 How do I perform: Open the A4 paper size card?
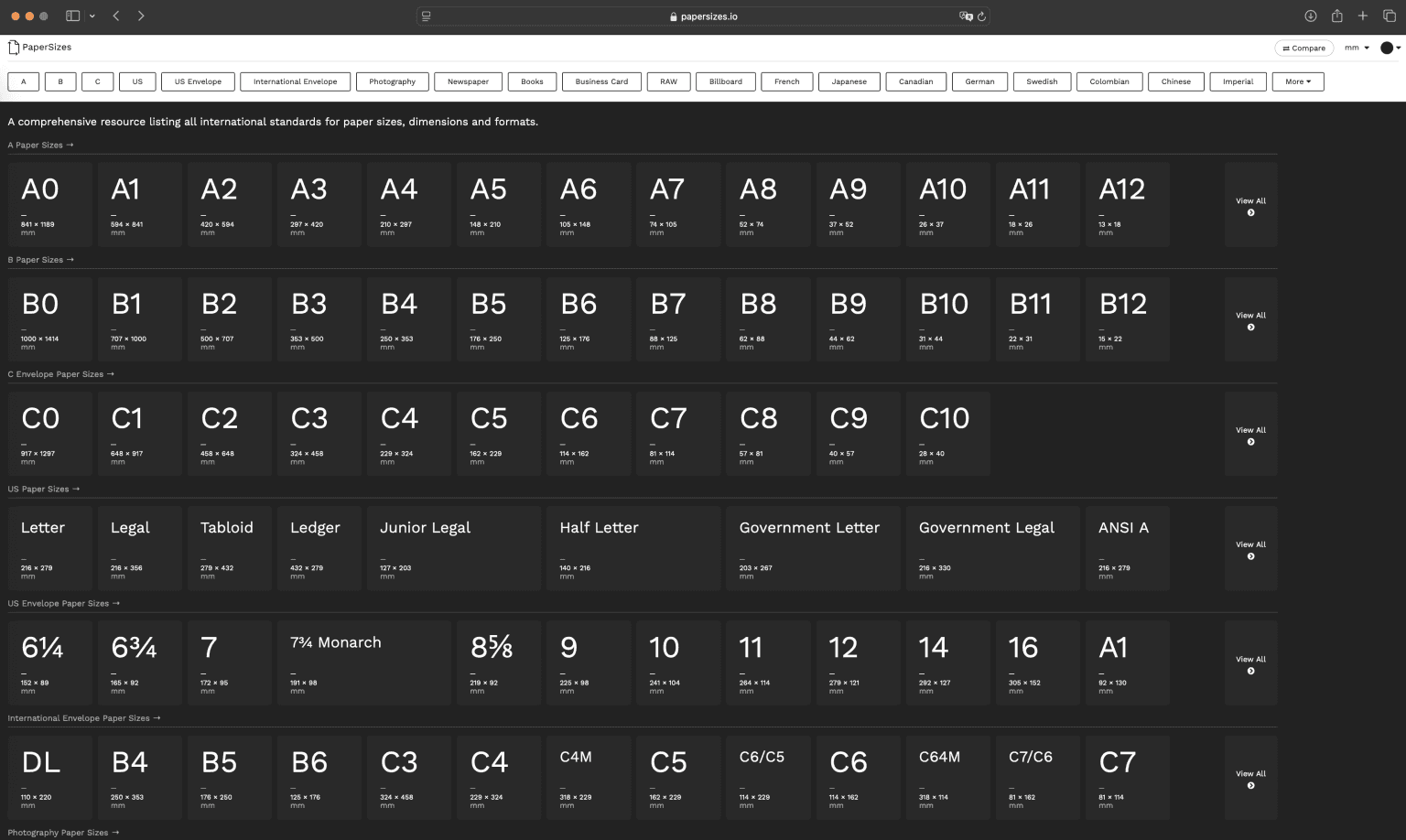[408, 205]
